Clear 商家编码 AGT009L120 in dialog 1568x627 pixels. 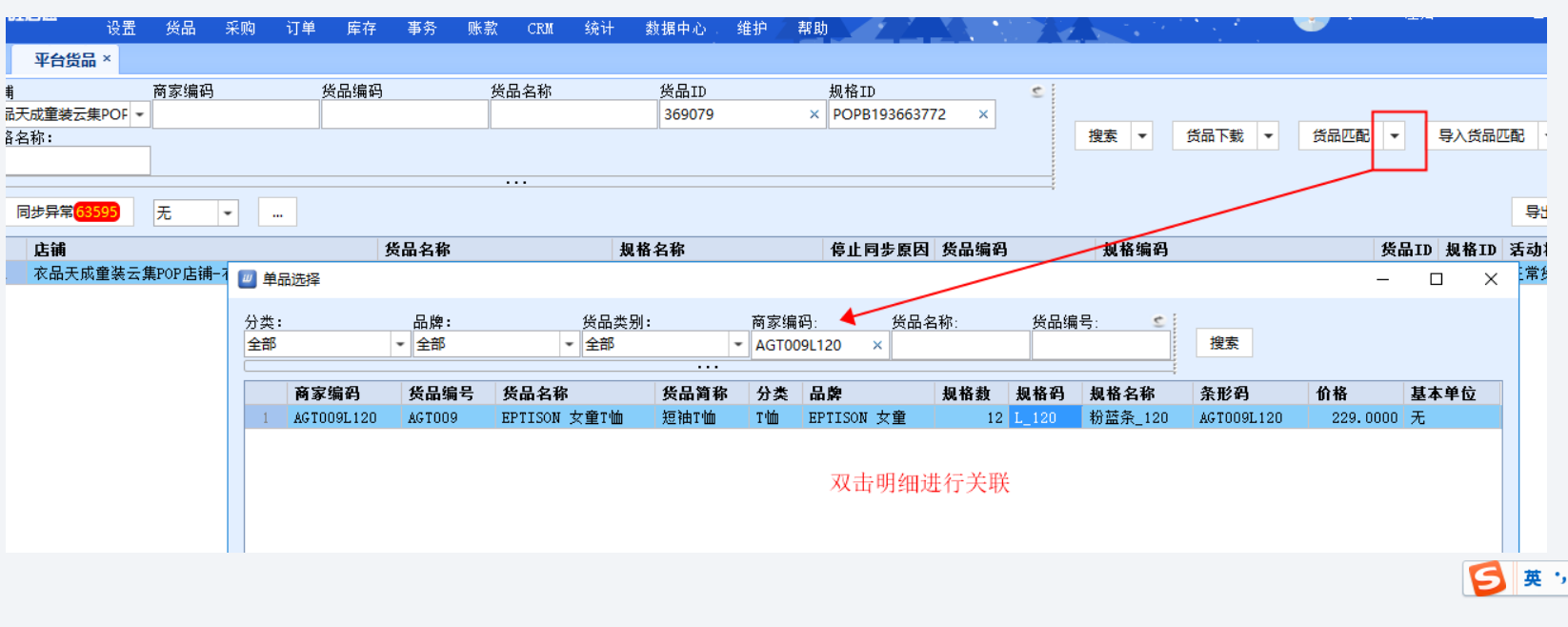click(877, 345)
